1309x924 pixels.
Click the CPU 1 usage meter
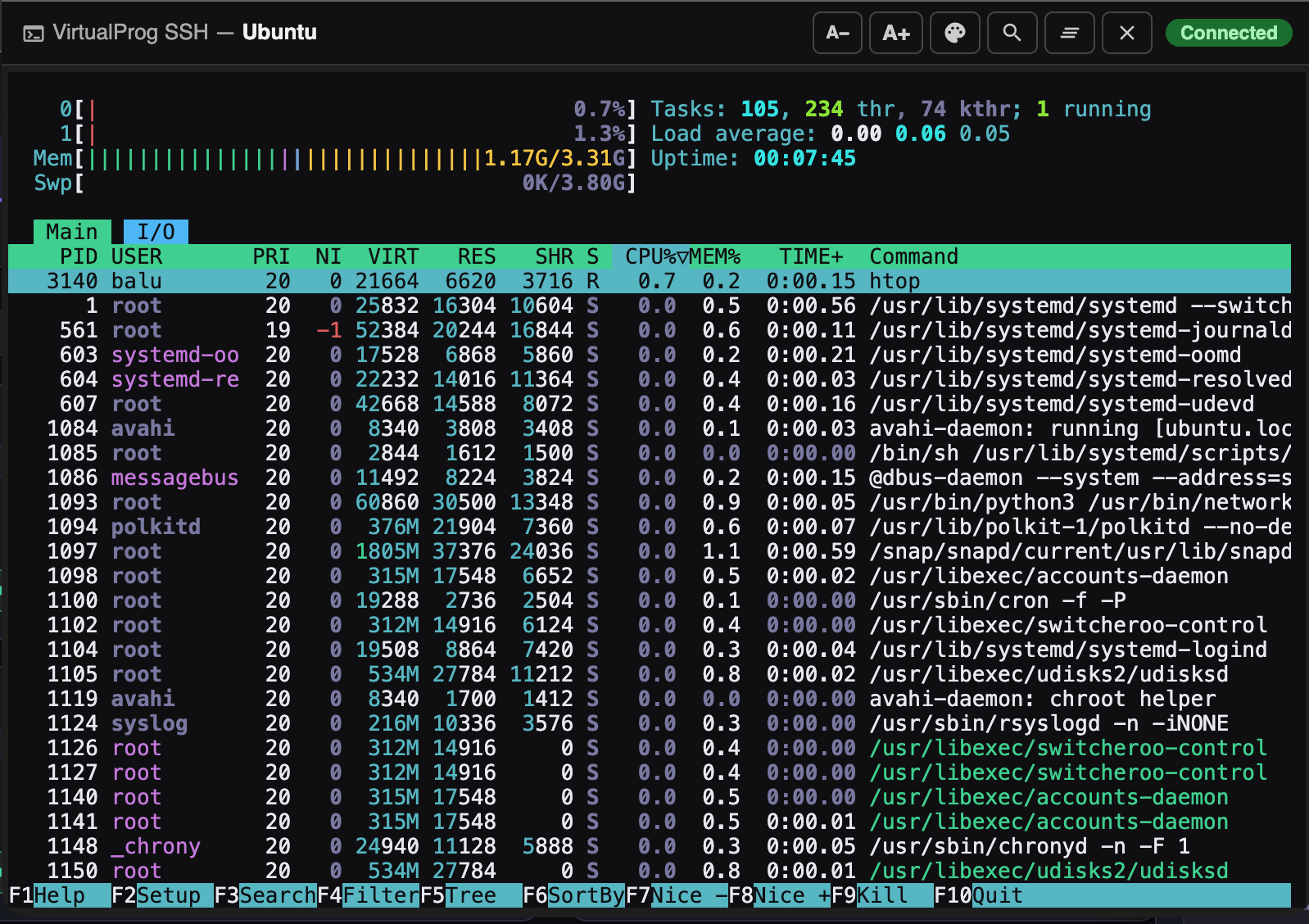pyautogui.click(x=348, y=134)
